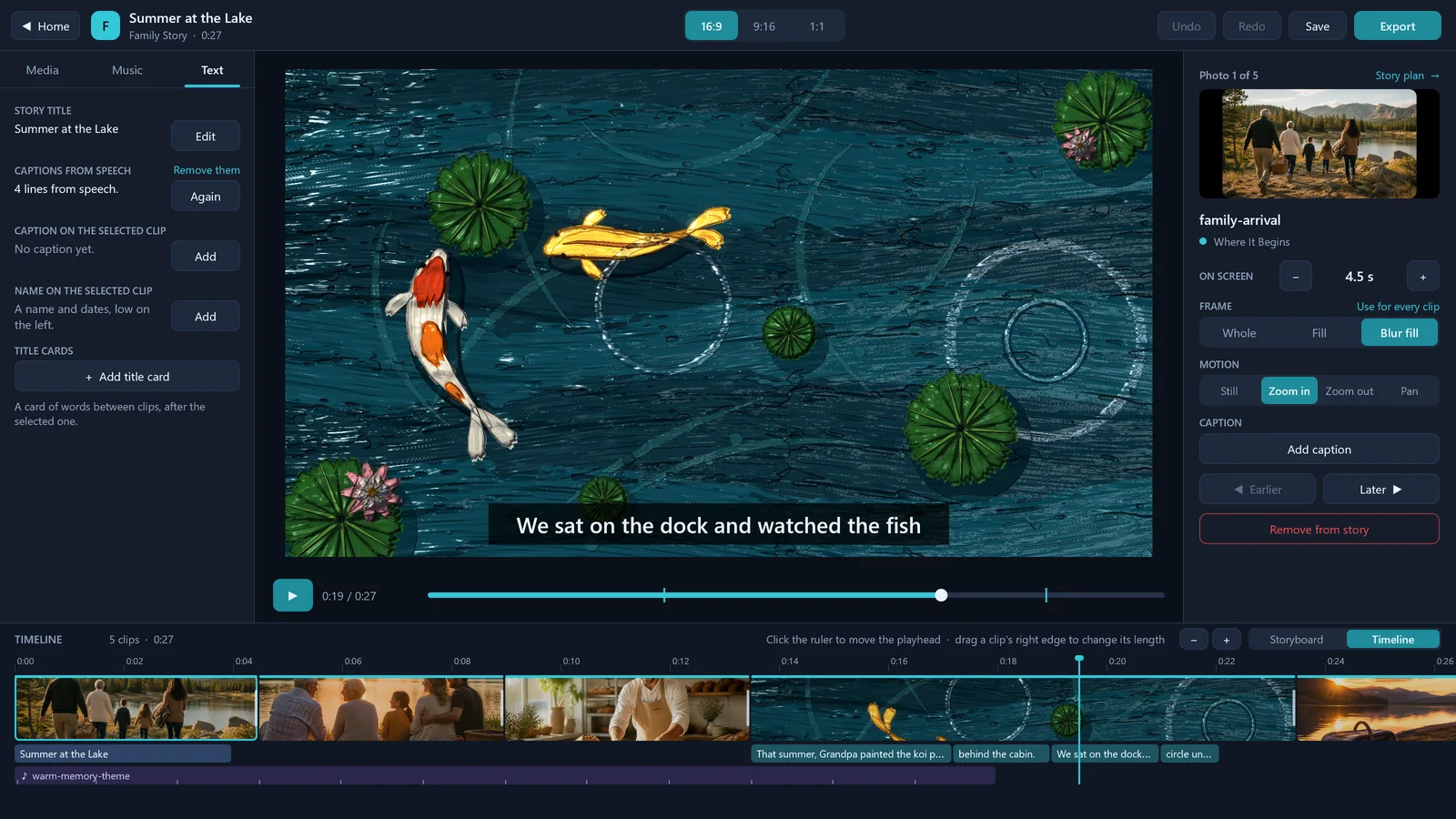Click the Export button
The image size is (1456, 819).
click(1397, 25)
